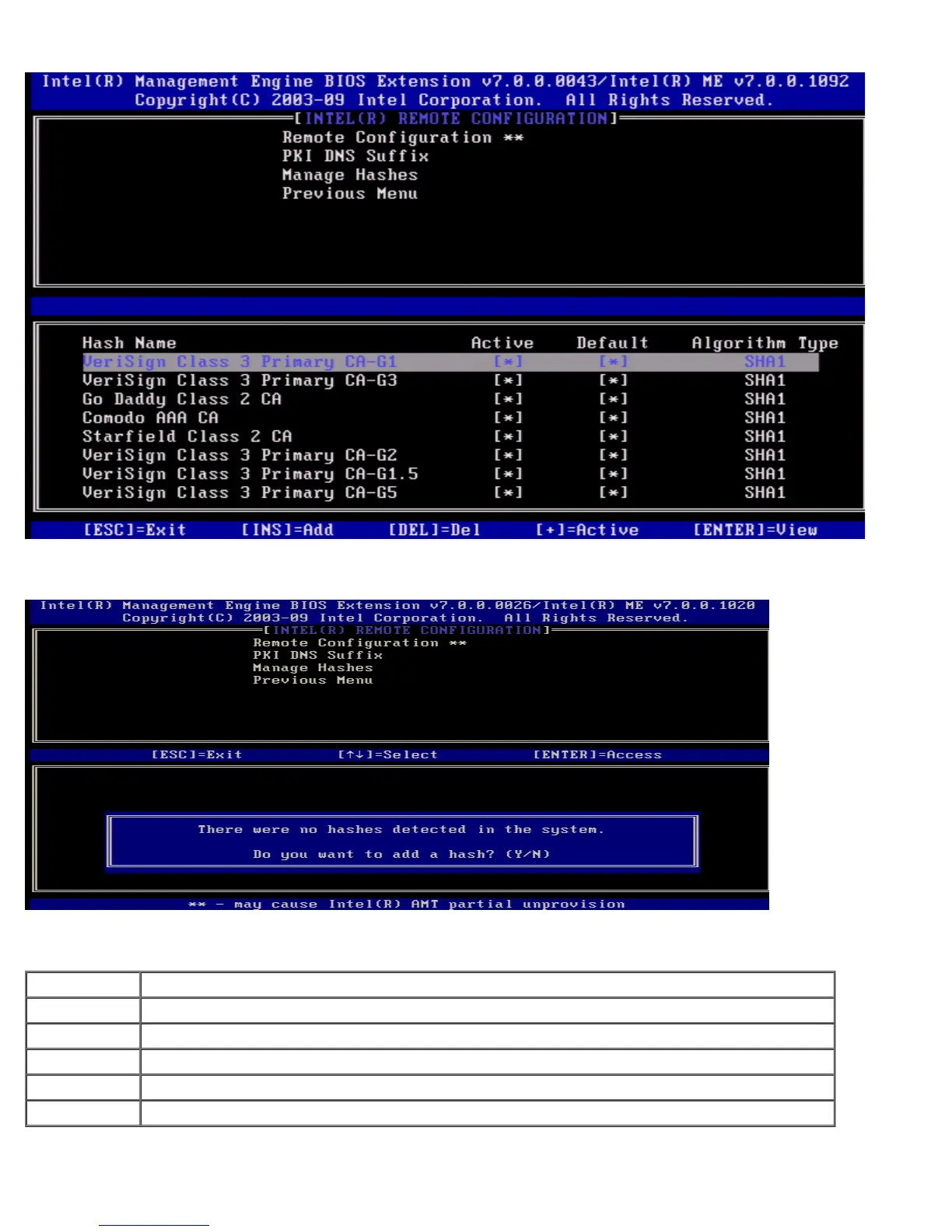Screen dimensions: 952x1232
Task: Click Default marker for Go Daddy Class 2 CA
Action: pyautogui.click(x=614, y=399)
